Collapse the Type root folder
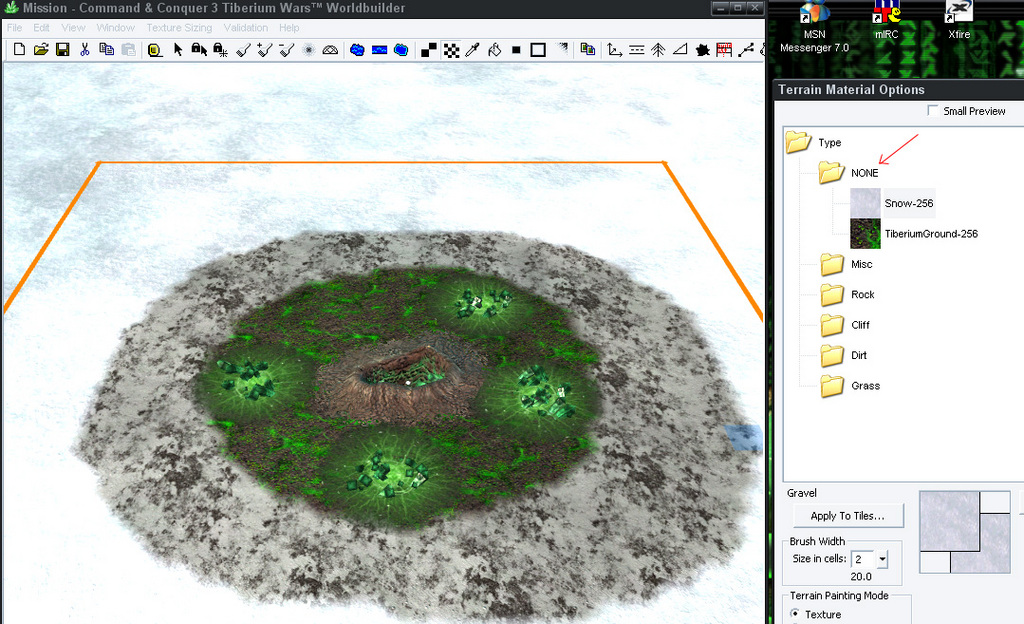The image size is (1024, 624). point(798,142)
